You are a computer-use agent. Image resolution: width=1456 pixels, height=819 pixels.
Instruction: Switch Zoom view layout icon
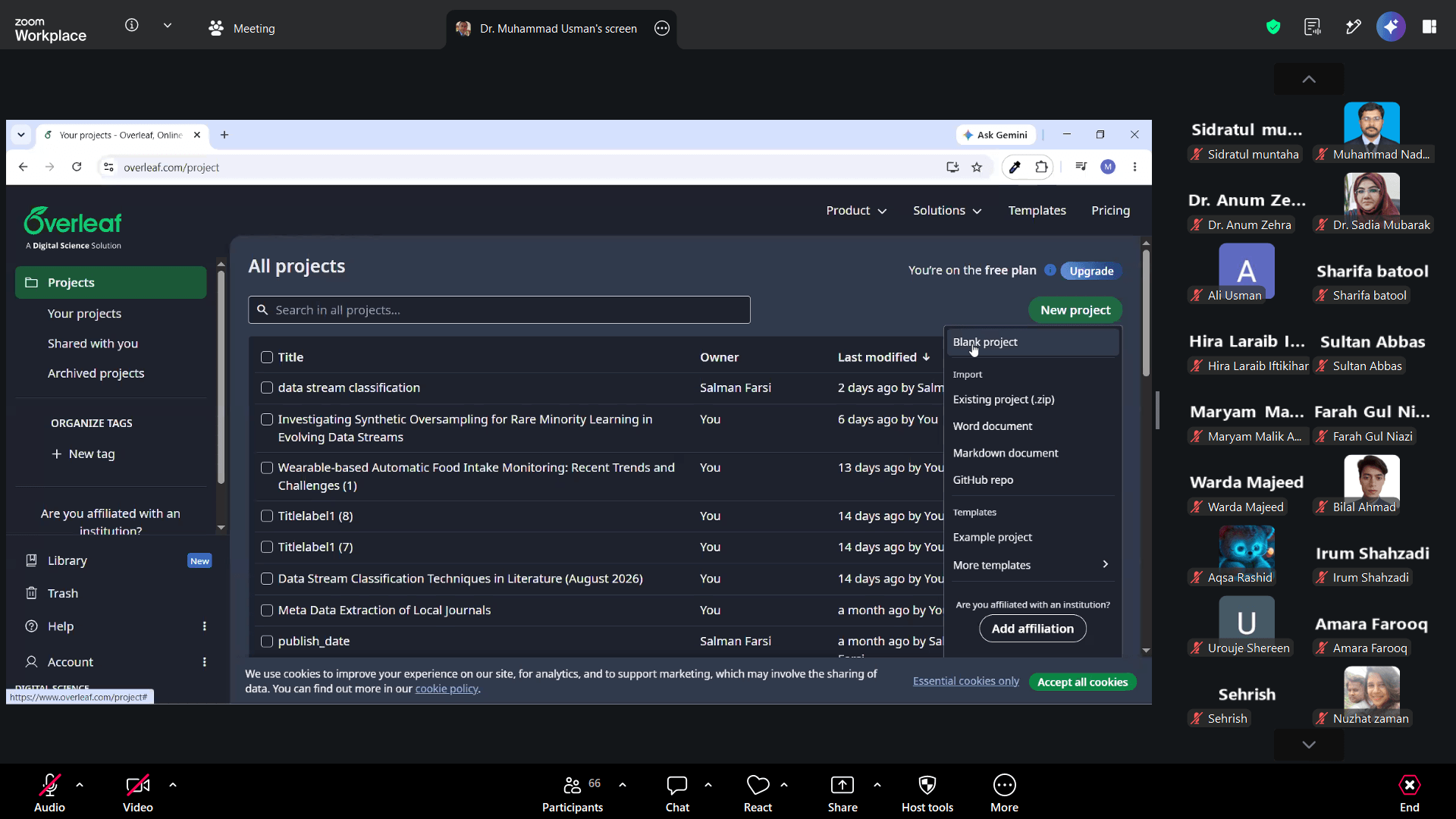point(1429,27)
